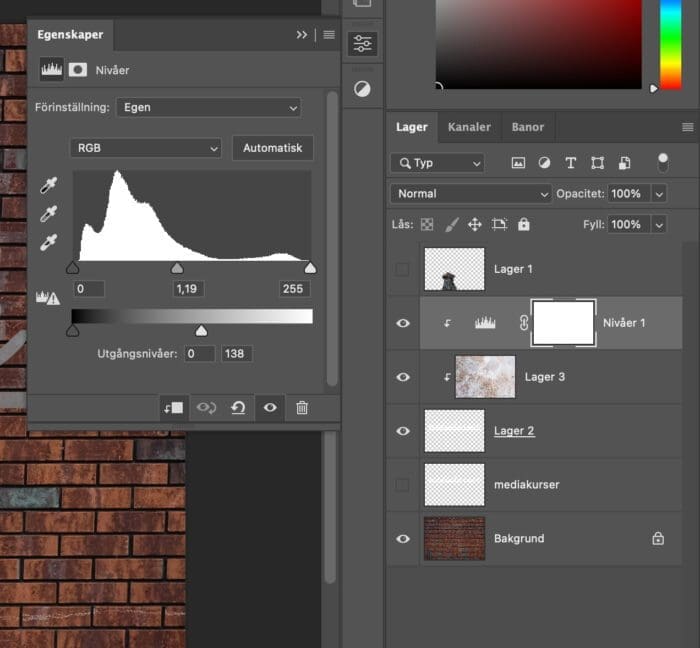Image resolution: width=700 pixels, height=648 pixels.
Task: Lock transparent pixels icon
Action: [x=427, y=224]
